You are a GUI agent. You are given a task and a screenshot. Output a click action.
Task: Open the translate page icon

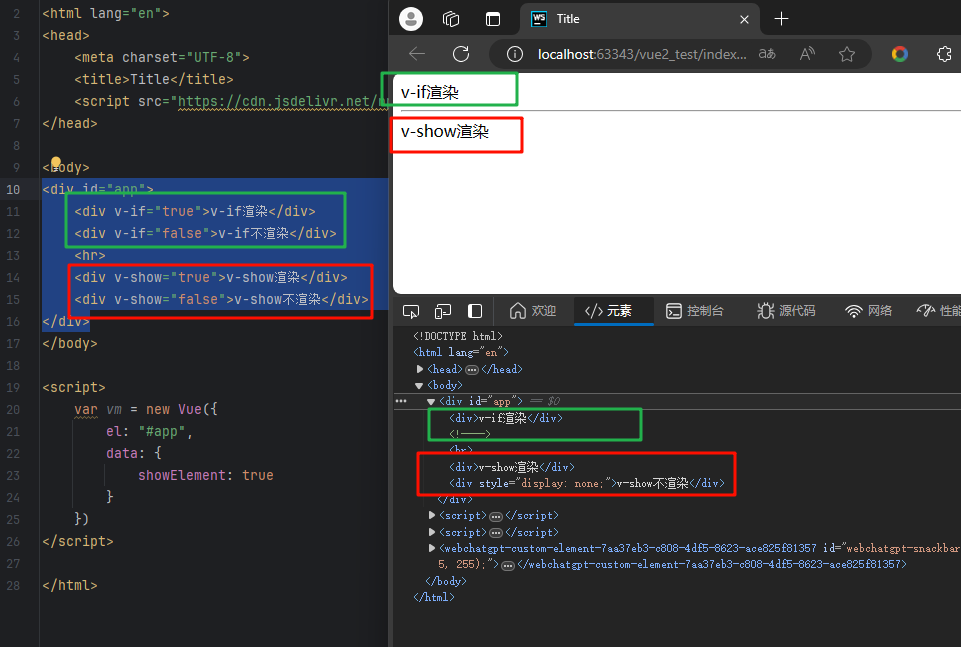click(767, 54)
